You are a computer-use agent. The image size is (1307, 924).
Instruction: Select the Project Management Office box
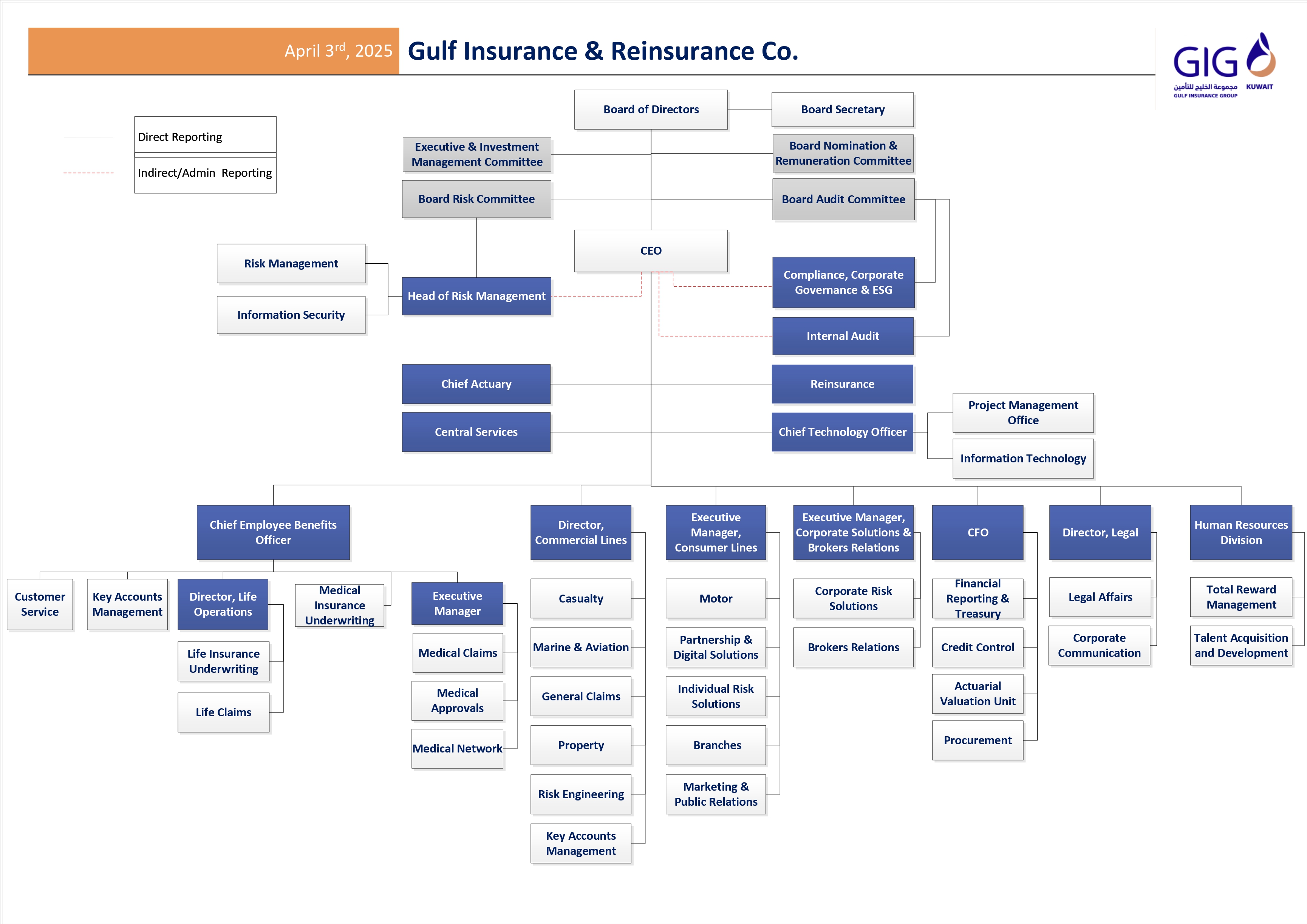(1023, 413)
